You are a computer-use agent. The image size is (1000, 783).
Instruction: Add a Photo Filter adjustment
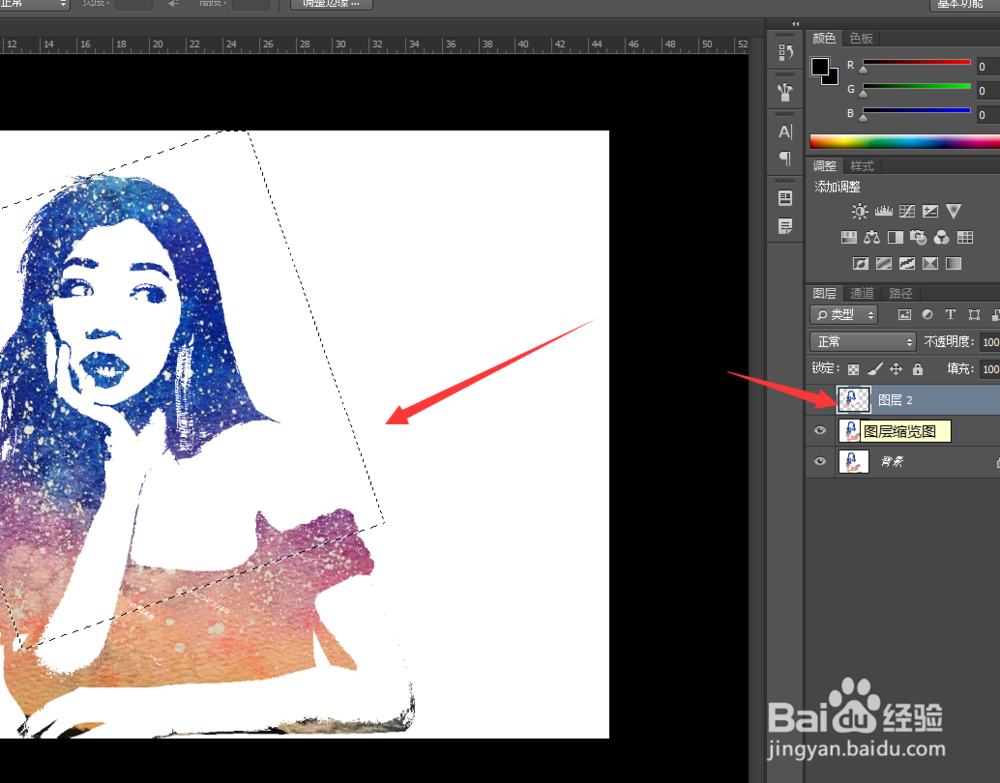pos(918,238)
